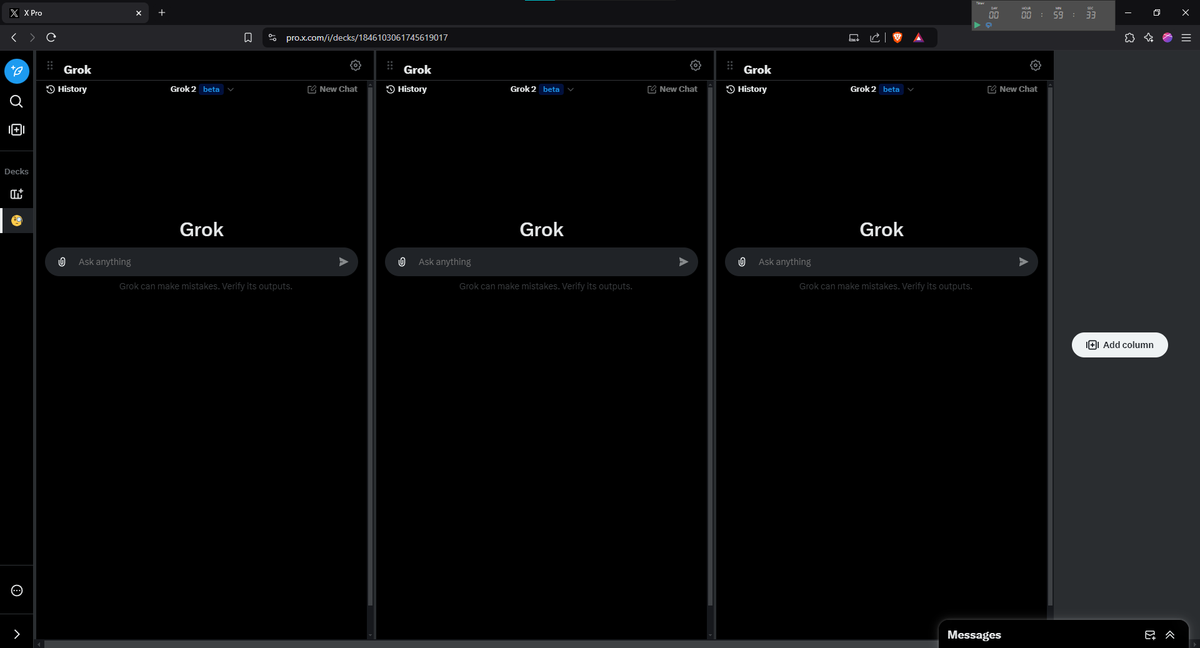1200x648 pixels.
Task: Open settings gear of middle Grok column
Action: coord(696,66)
